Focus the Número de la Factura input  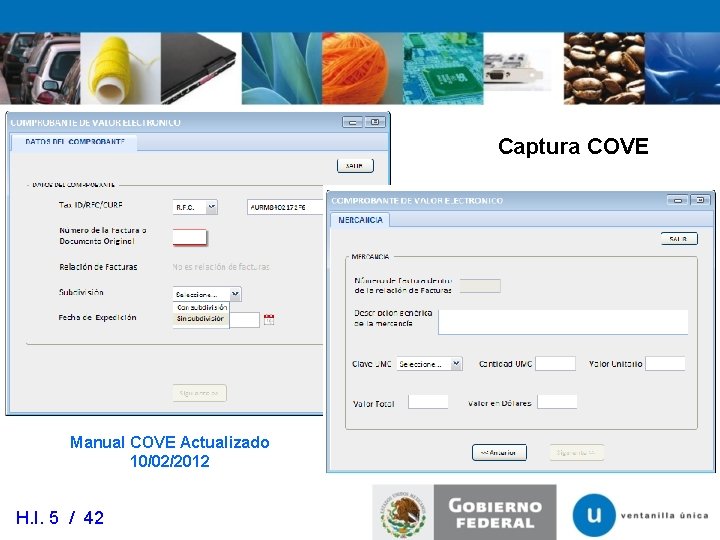point(190,237)
